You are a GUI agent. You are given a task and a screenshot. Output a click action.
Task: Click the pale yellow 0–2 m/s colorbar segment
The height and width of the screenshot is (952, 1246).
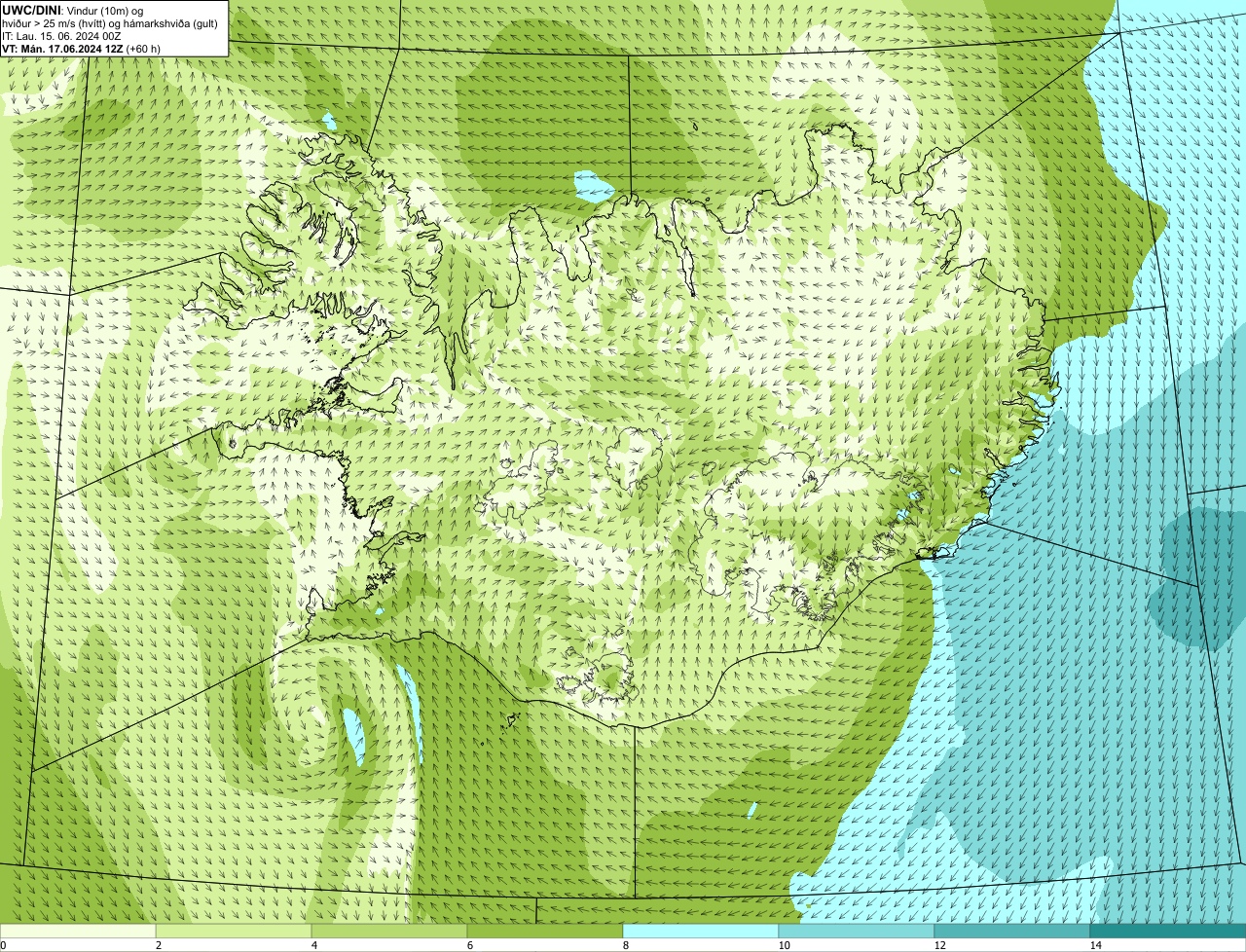coord(78,931)
